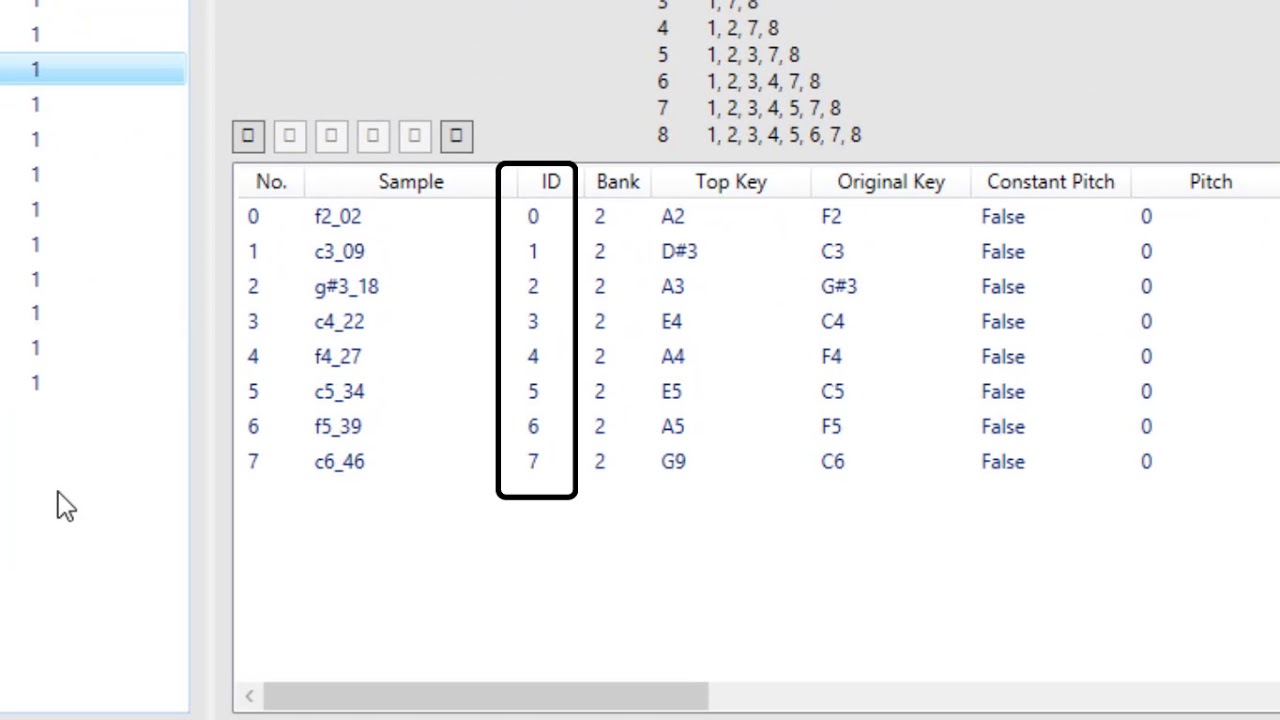
Task: Click the Top Key cell A4
Action: (673, 357)
